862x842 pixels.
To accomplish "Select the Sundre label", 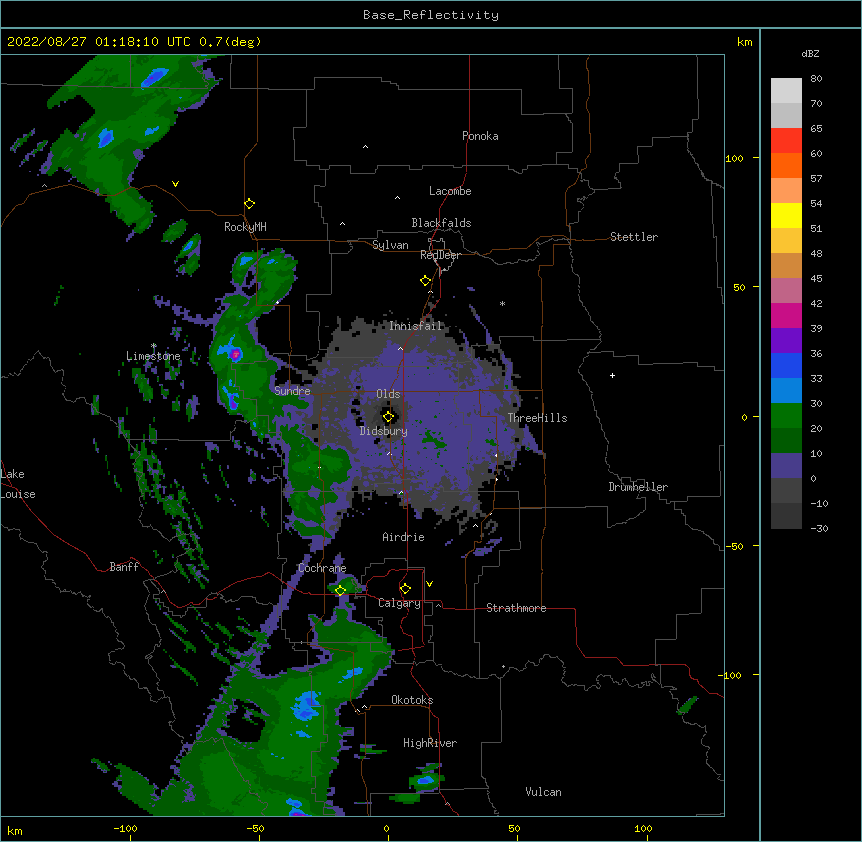I will (x=292, y=391).
